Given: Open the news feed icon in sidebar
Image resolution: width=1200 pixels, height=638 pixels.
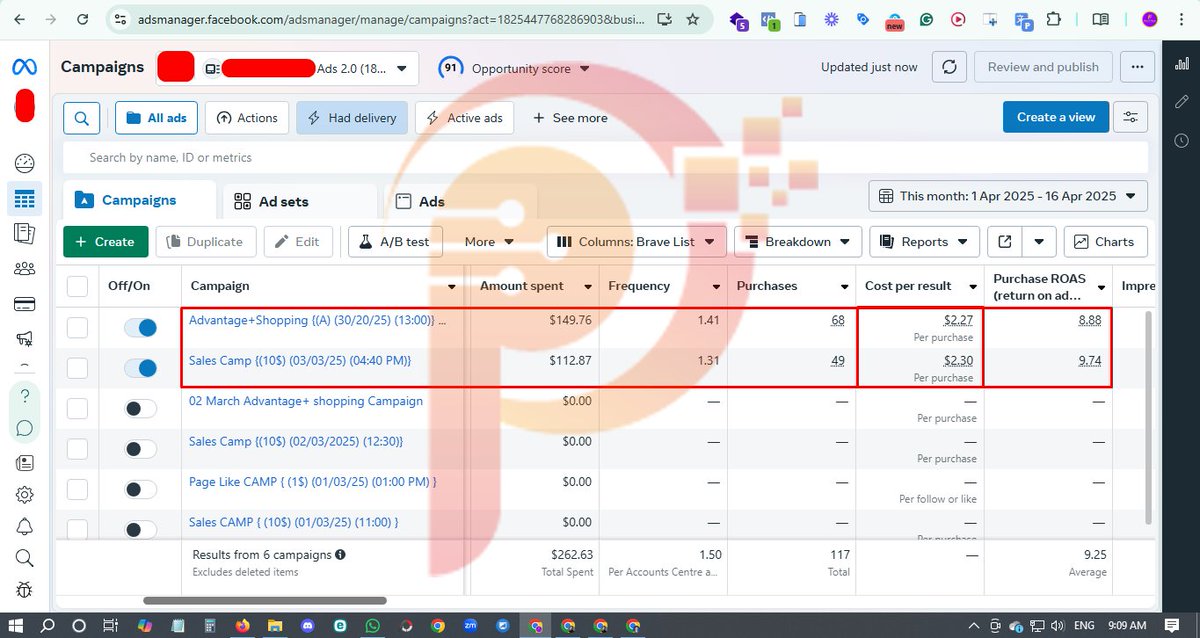Looking at the screenshot, I should (25, 463).
